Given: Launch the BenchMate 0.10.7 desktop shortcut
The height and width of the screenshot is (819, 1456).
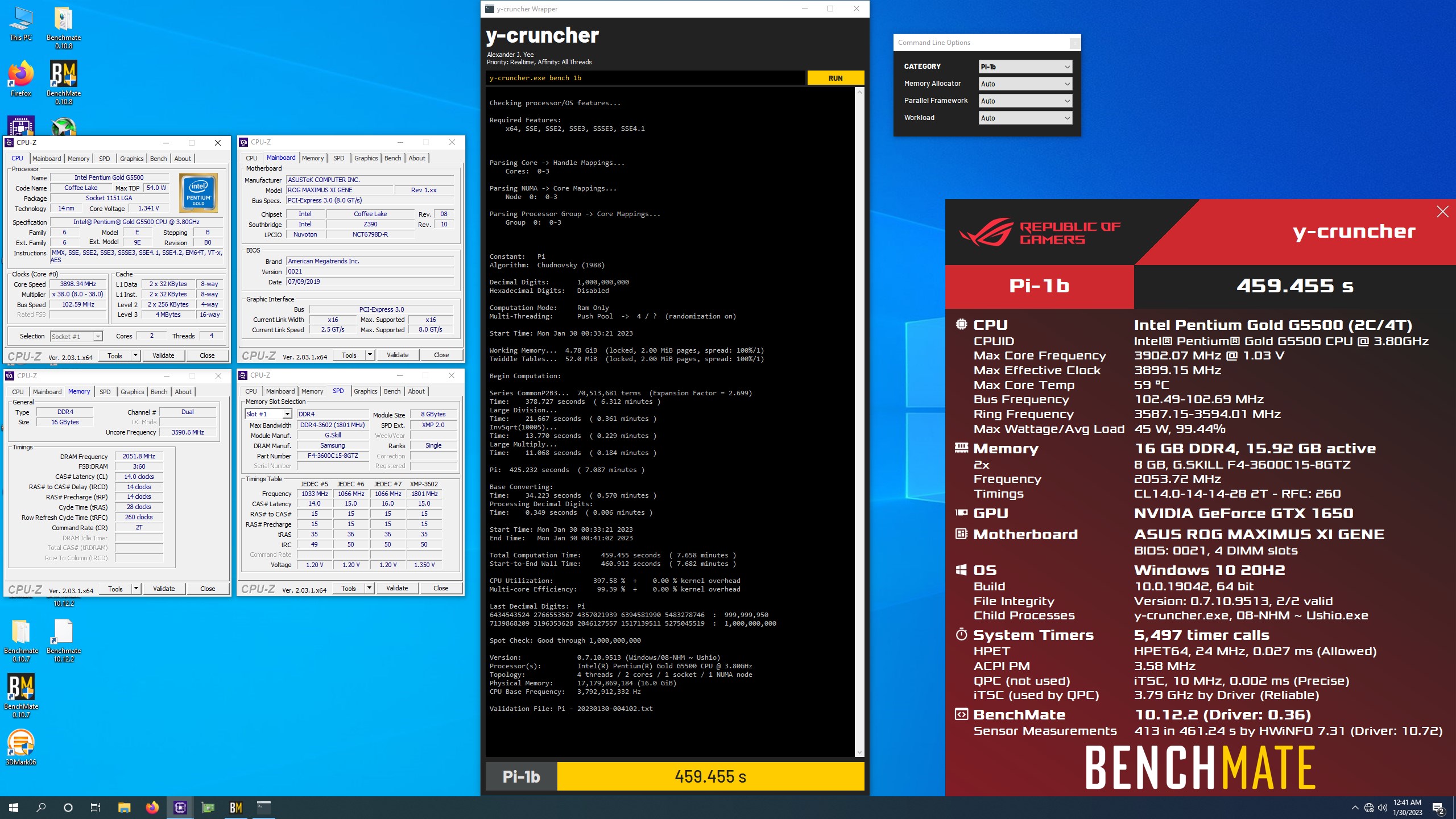Looking at the screenshot, I should 21,695.
